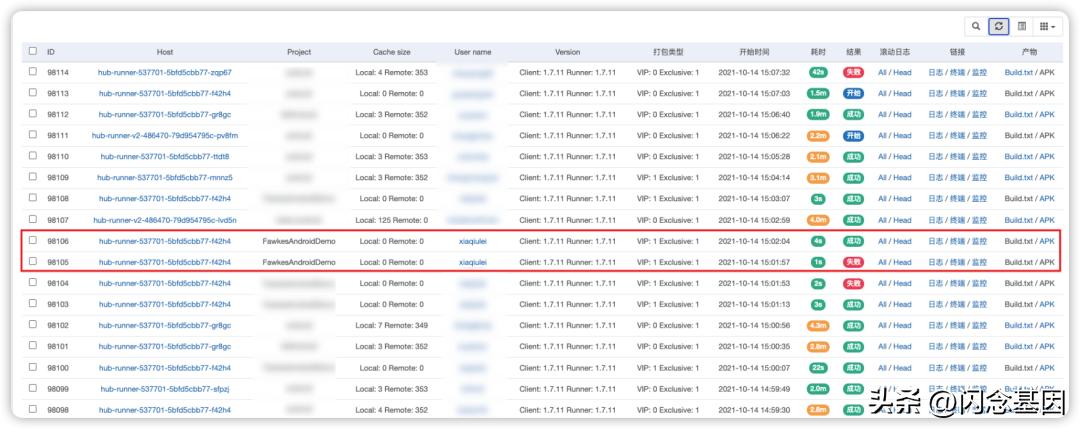Click the refresh table icon
The height and width of the screenshot is (429, 1080).
[998, 26]
